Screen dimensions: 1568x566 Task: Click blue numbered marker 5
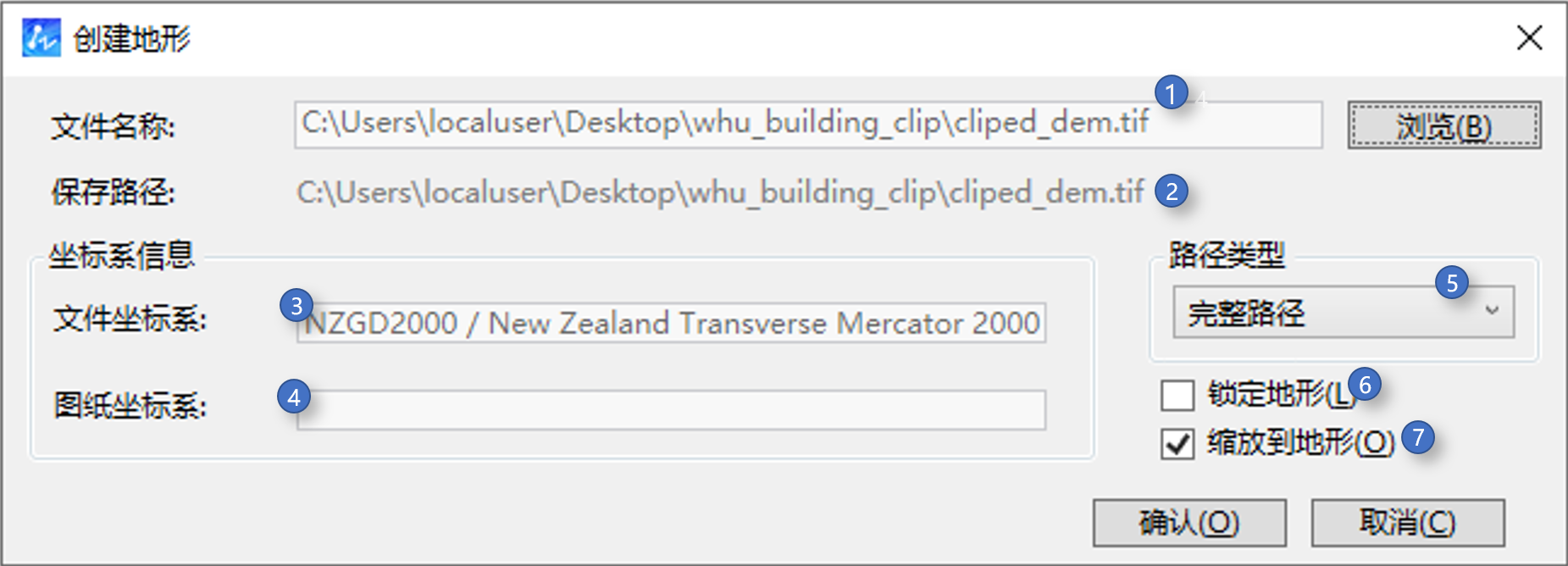click(1452, 283)
